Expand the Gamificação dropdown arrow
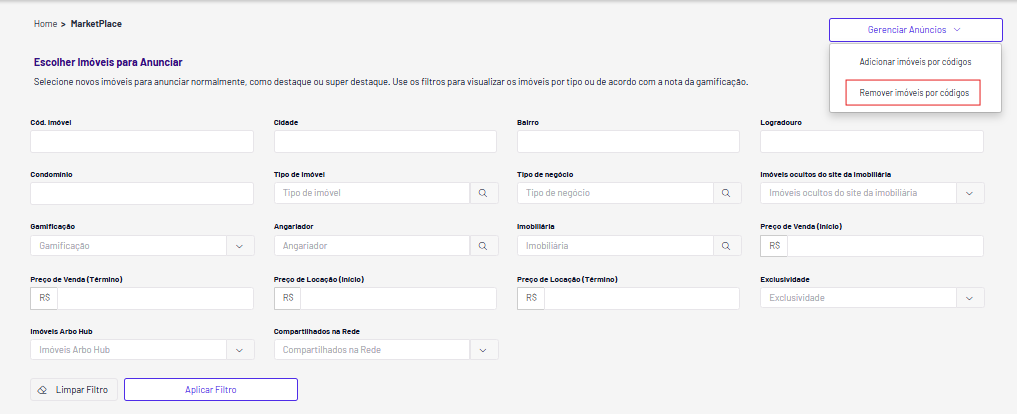The height and width of the screenshot is (414, 1017). coord(239,246)
